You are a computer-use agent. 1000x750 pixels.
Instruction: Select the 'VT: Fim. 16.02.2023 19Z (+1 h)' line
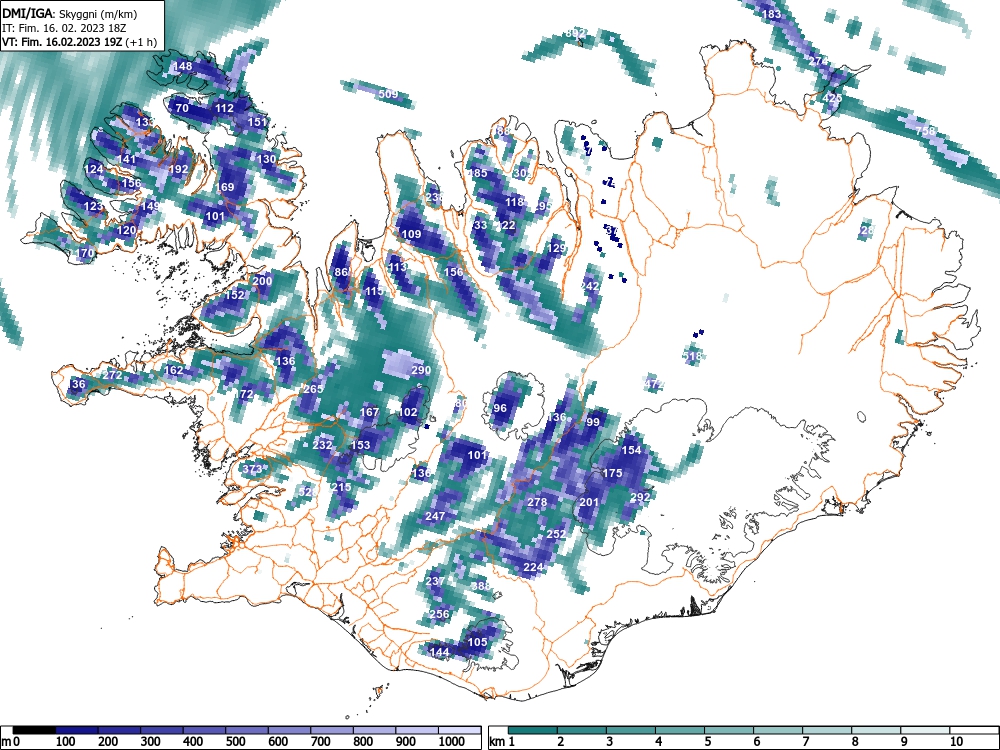(x=79, y=43)
